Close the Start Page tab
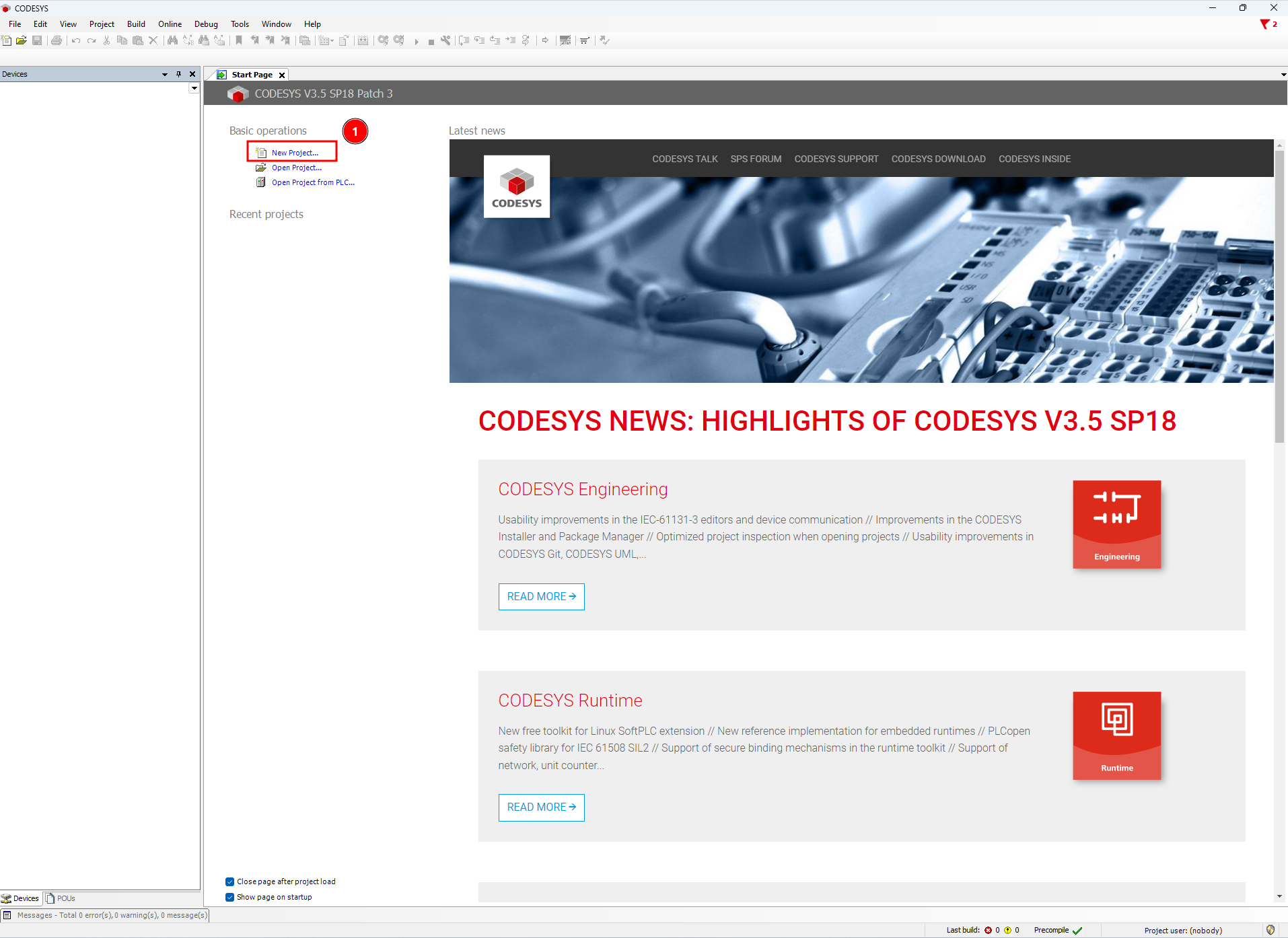The width and height of the screenshot is (1288, 938). tap(282, 75)
